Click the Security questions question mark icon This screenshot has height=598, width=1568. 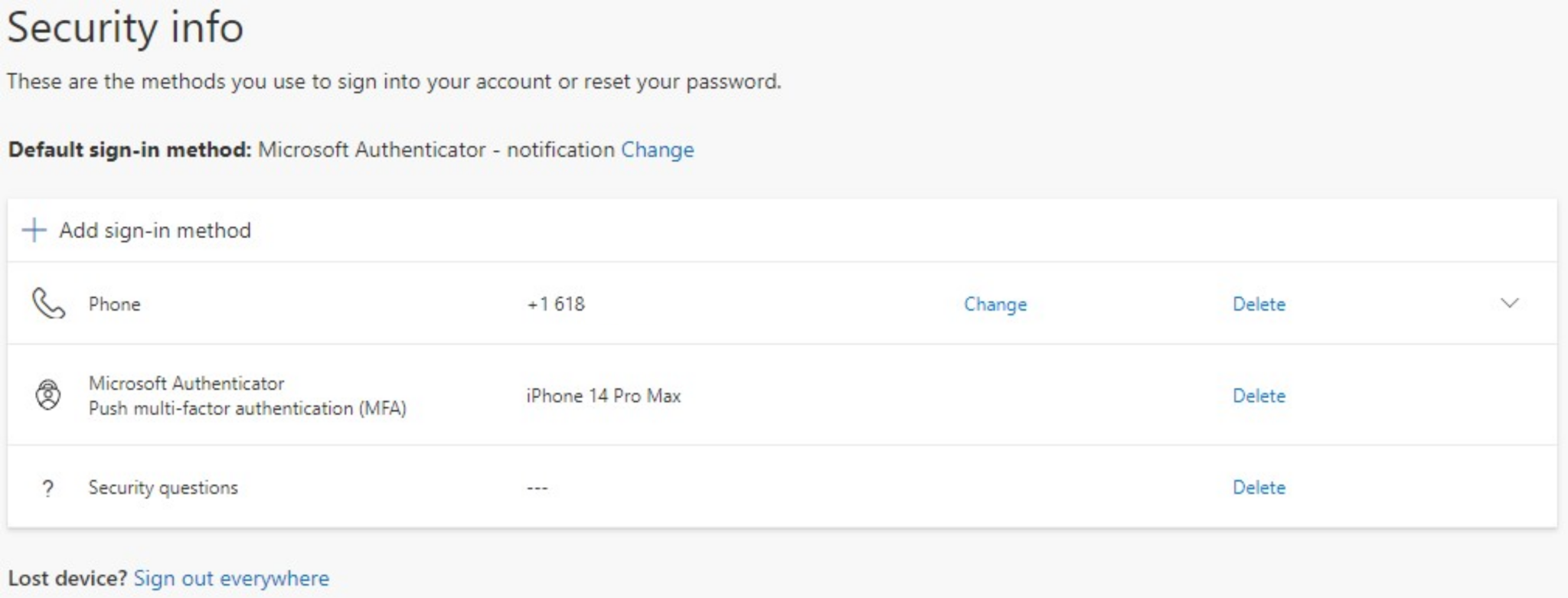point(47,486)
